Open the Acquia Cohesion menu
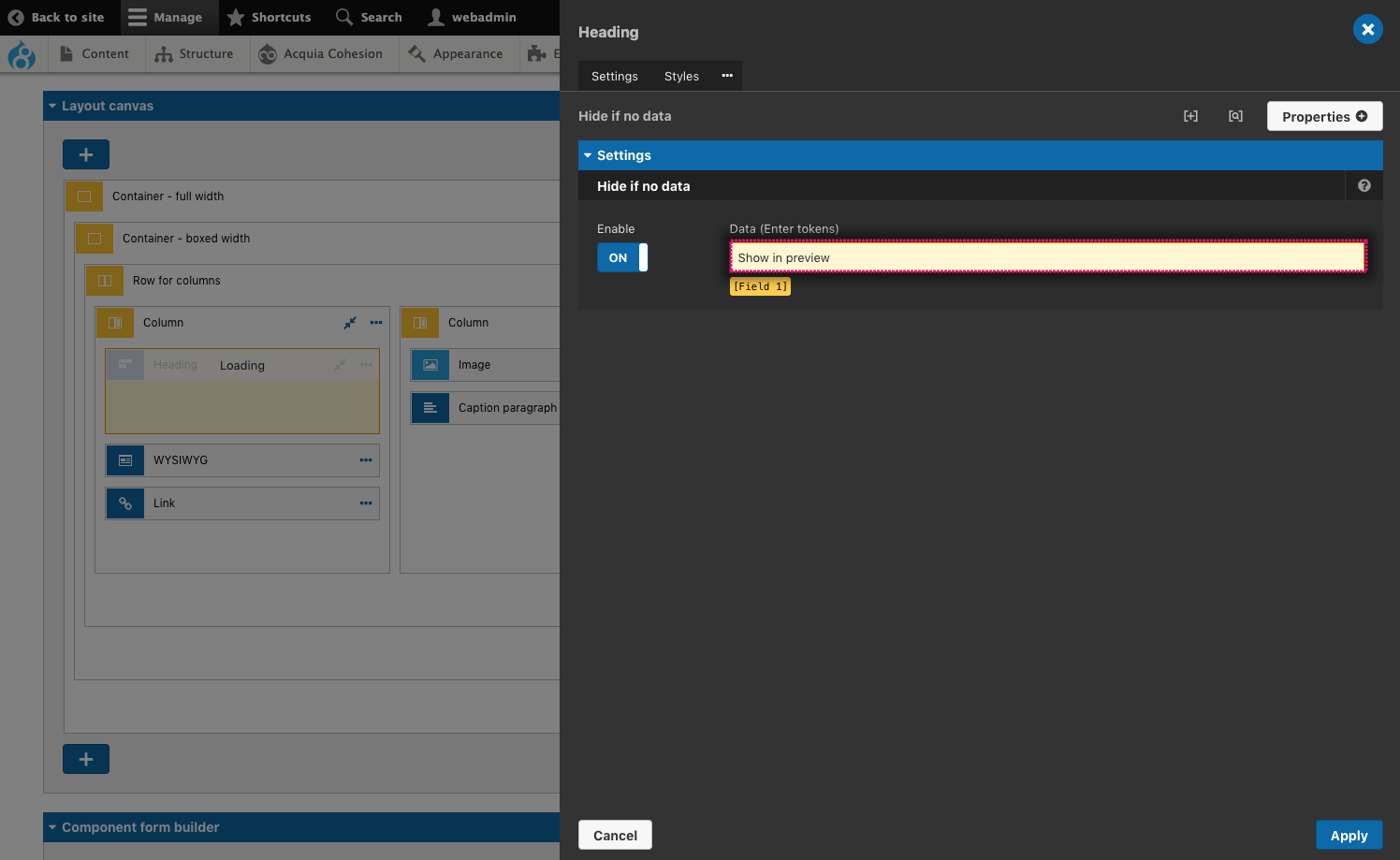1400x860 pixels. click(321, 54)
